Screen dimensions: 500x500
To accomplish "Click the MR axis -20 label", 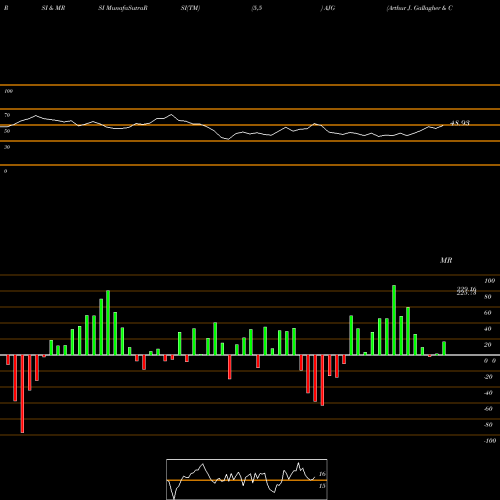I will 488,377.
